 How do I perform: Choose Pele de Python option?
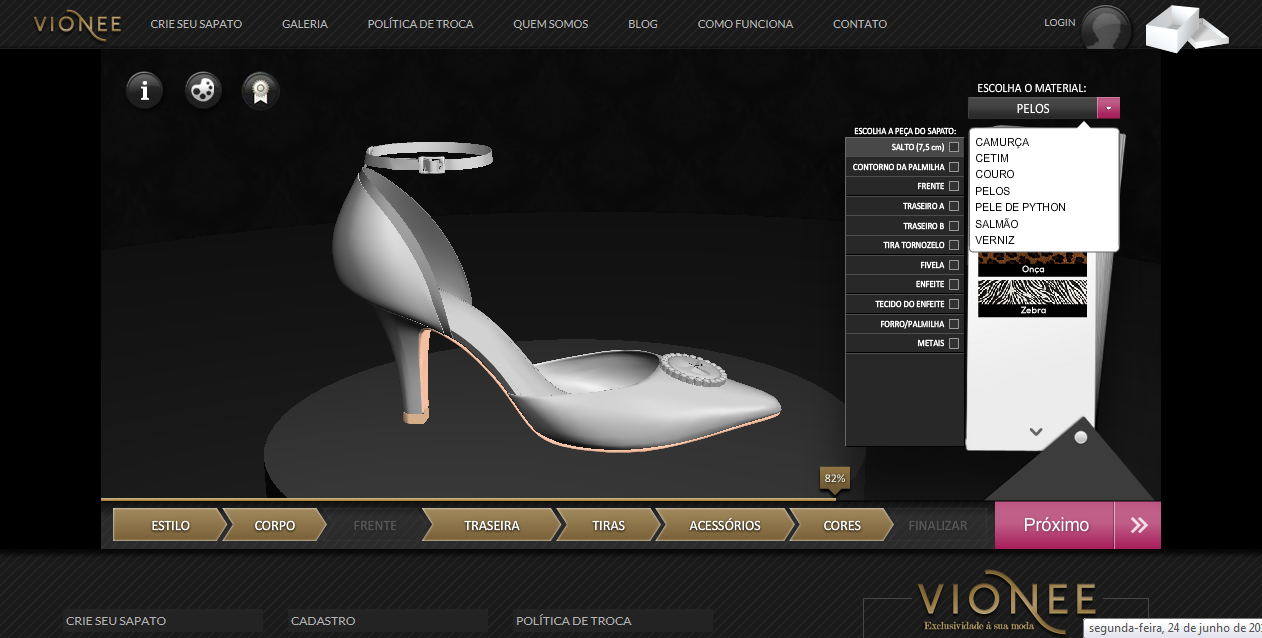(1020, 207)
